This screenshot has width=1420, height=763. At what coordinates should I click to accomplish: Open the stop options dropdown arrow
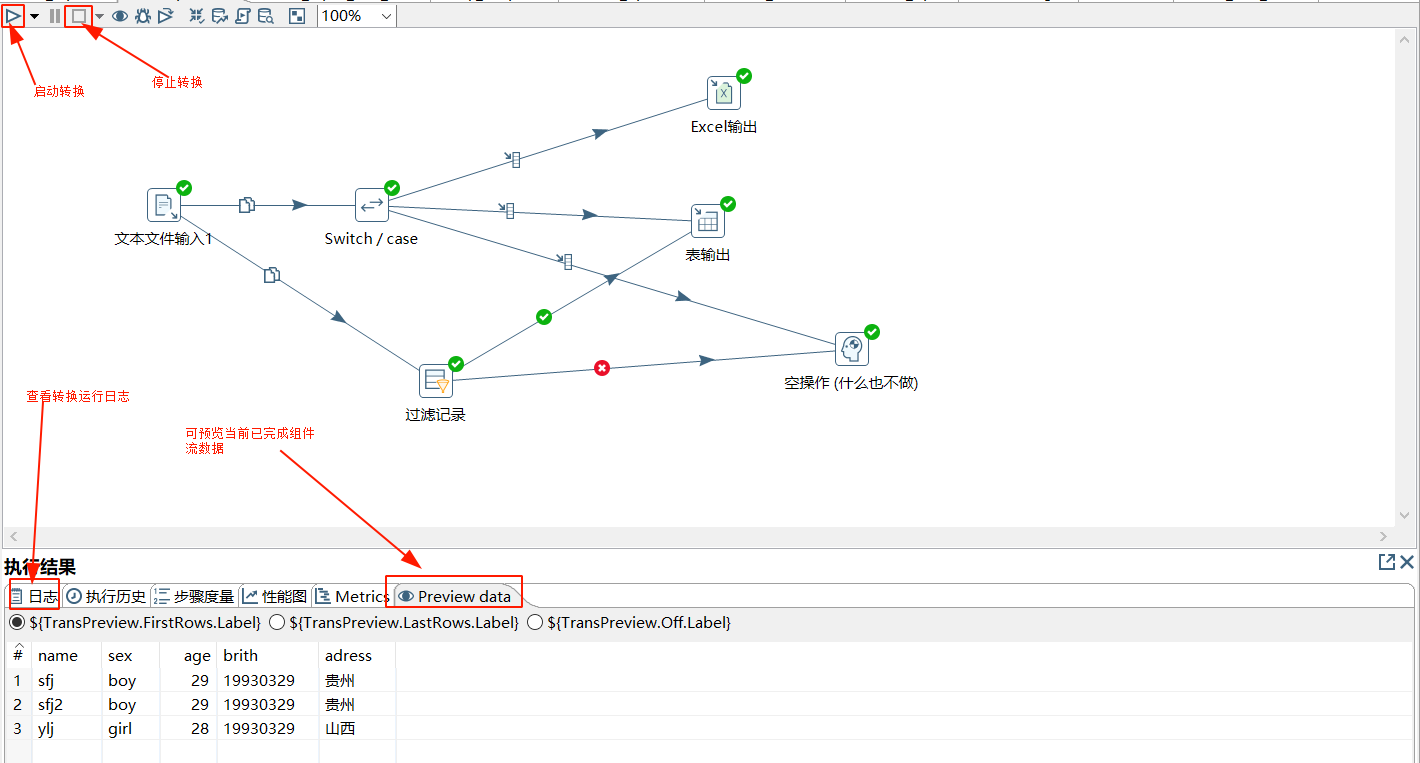(99, 16)
